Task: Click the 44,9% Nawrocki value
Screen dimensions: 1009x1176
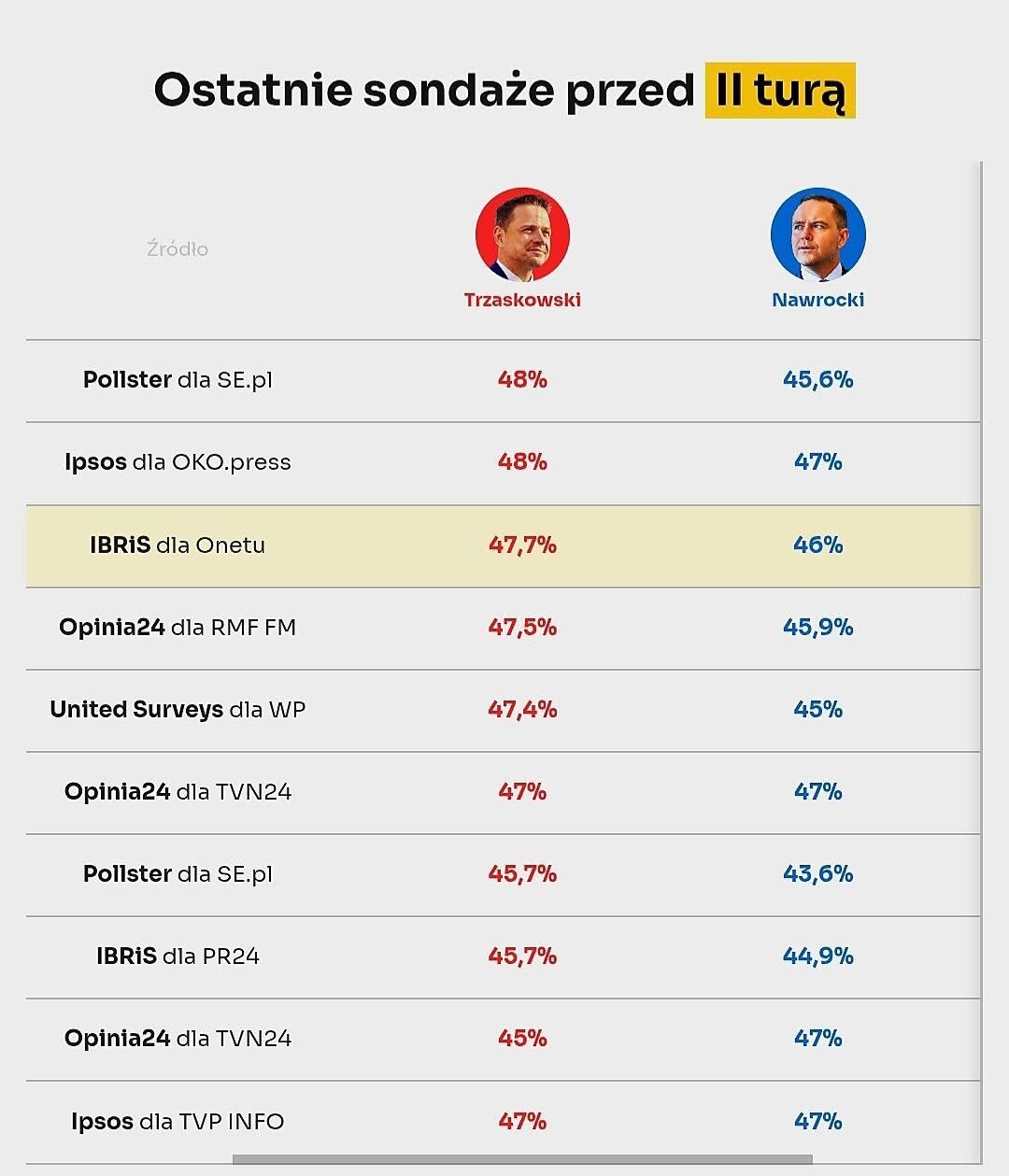Action: click(817, 956)
